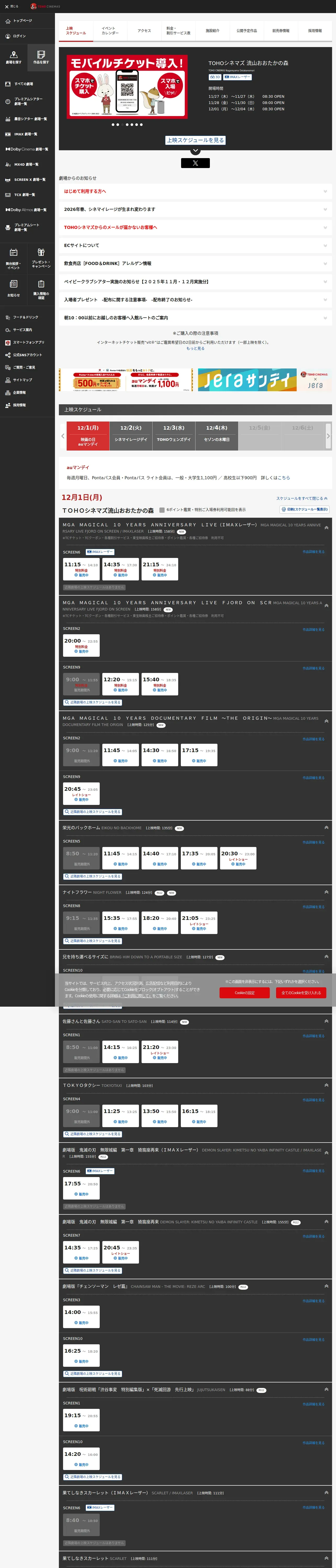Open the Dolby Cinema theater list
The height and width of the screenshot is (1568, 336).
pyautogui.click(x=27, y=149)
